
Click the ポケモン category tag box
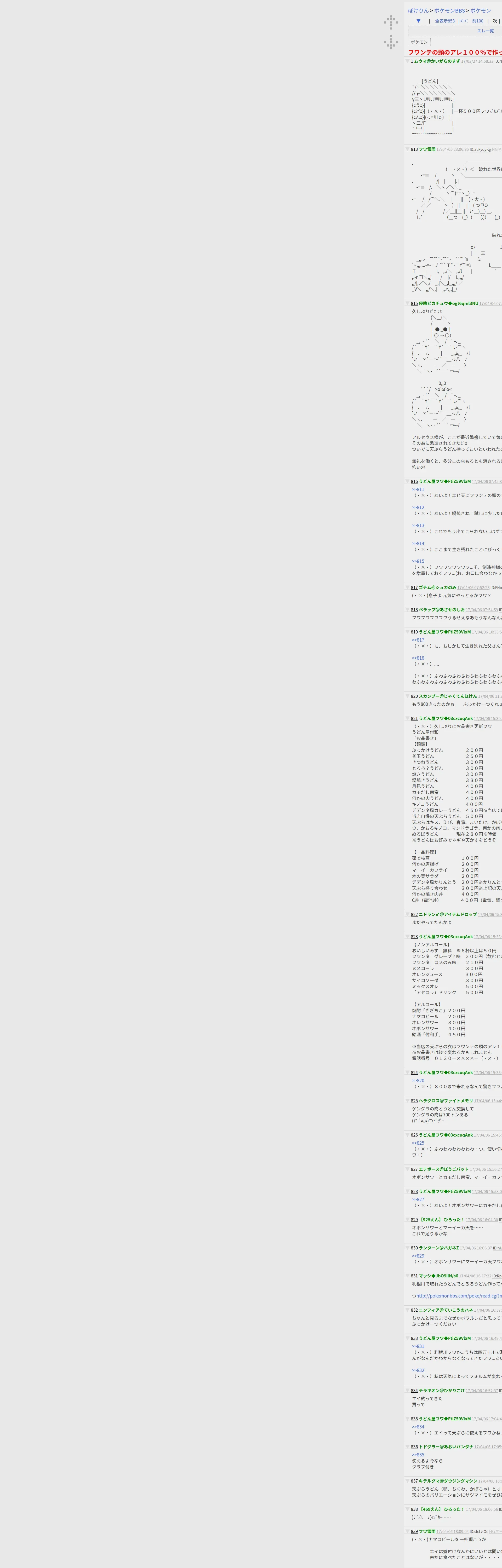pos(419,42)
